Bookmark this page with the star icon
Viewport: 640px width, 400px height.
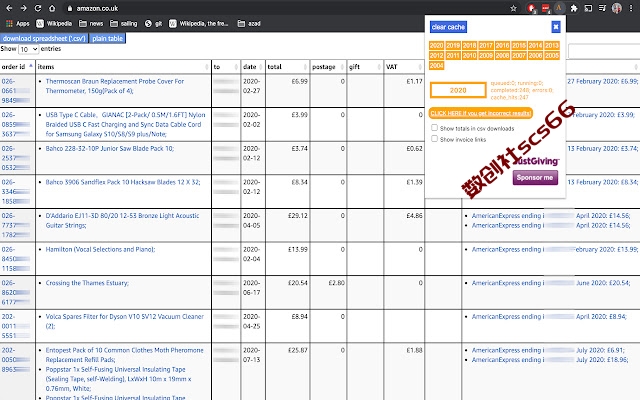click(x=513, y=8)
